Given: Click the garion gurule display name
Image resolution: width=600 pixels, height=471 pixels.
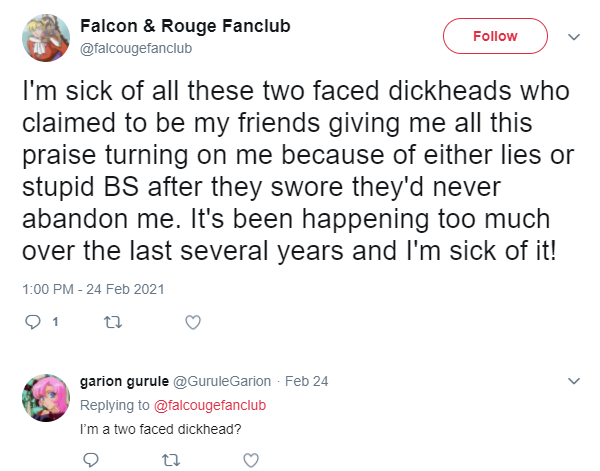Looking at the screenshot, I should (x=124, y=381).
